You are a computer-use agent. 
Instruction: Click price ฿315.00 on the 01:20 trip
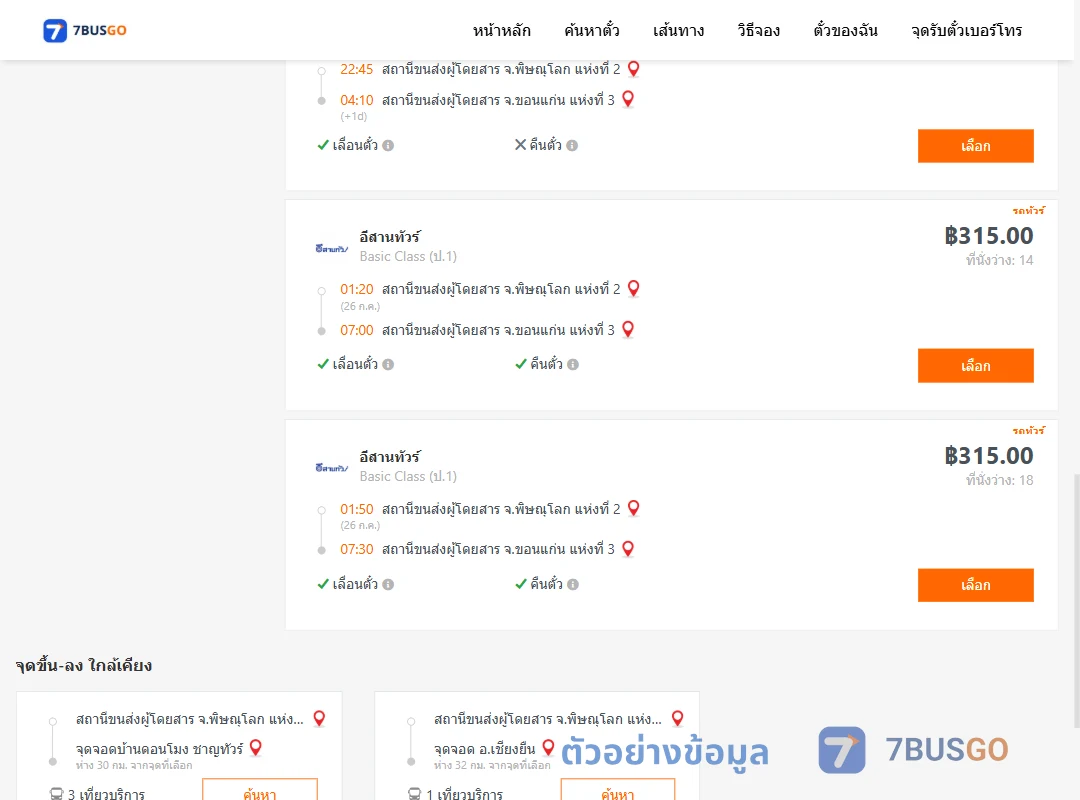point(988,236)
